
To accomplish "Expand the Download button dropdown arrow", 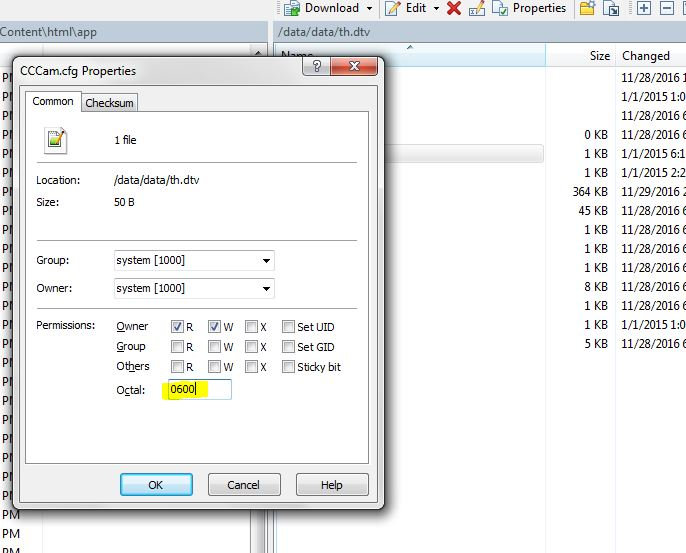I will coord(369,8).
